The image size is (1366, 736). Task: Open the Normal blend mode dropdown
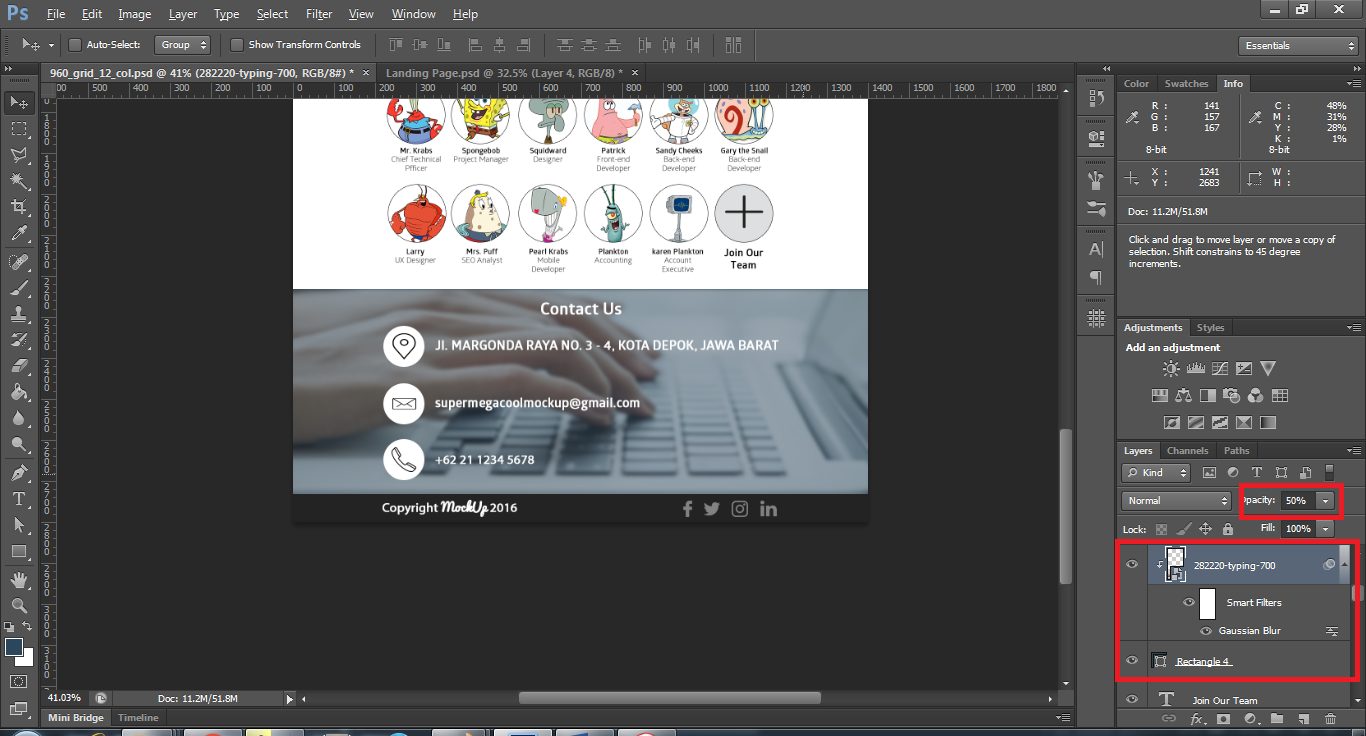[x=1176, y=500]
